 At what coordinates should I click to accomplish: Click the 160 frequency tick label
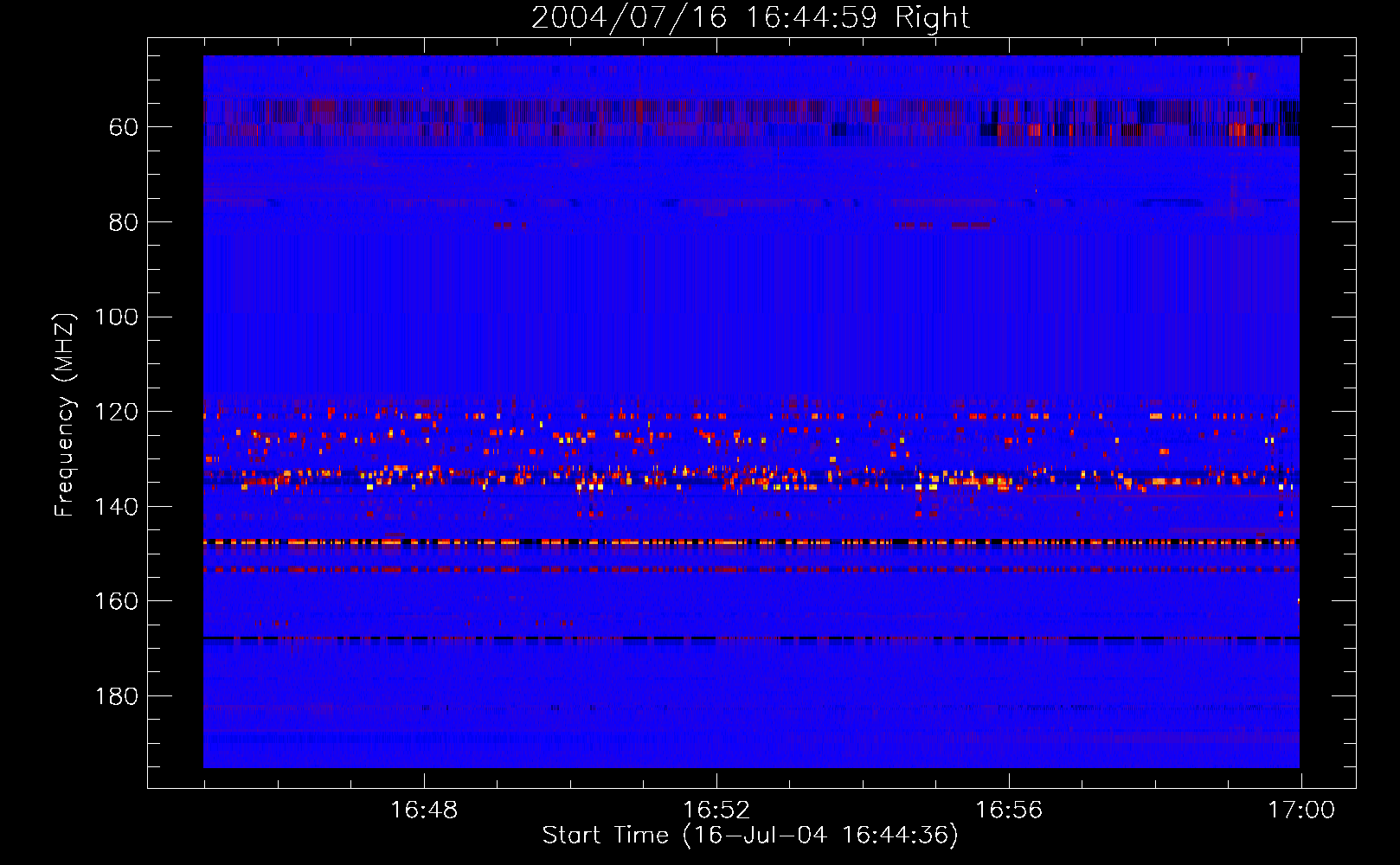[x=116, y=601]
